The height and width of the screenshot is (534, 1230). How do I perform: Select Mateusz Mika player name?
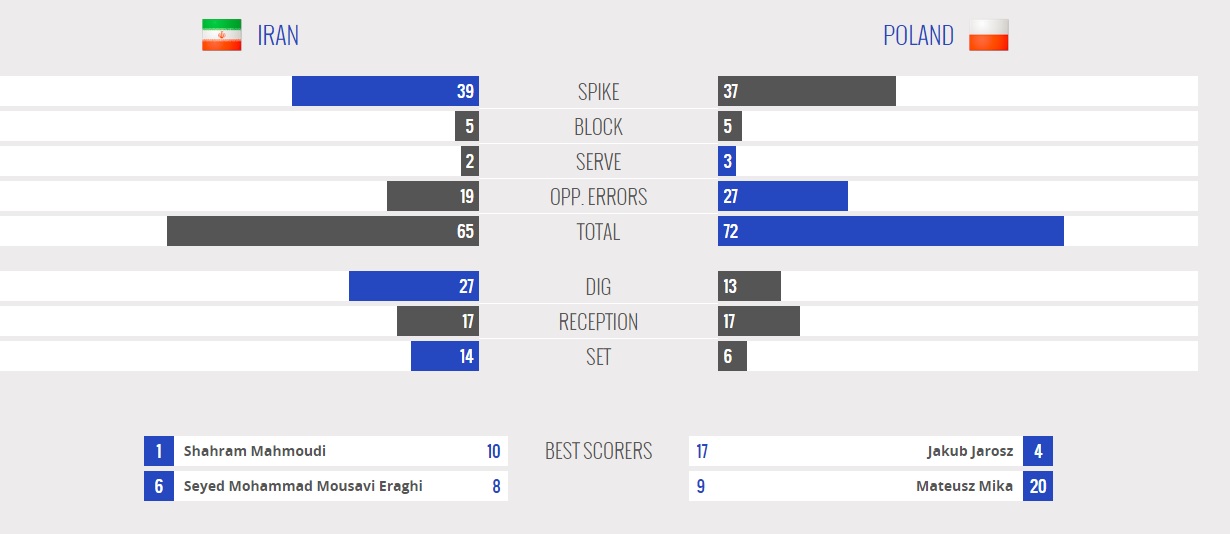(x=964, y=486)
